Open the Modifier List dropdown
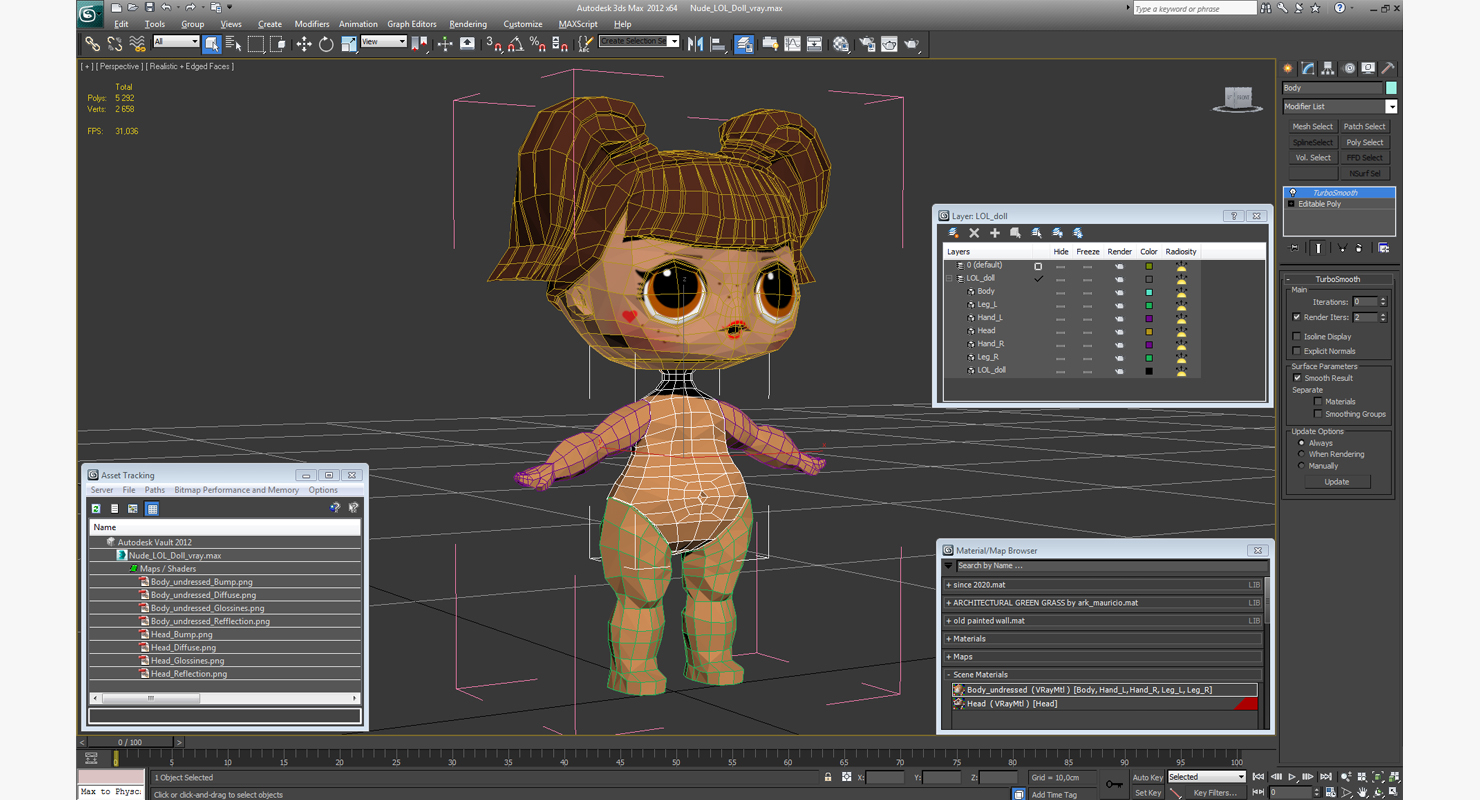Viewport: 1480px width, 800px height. 1340,106
